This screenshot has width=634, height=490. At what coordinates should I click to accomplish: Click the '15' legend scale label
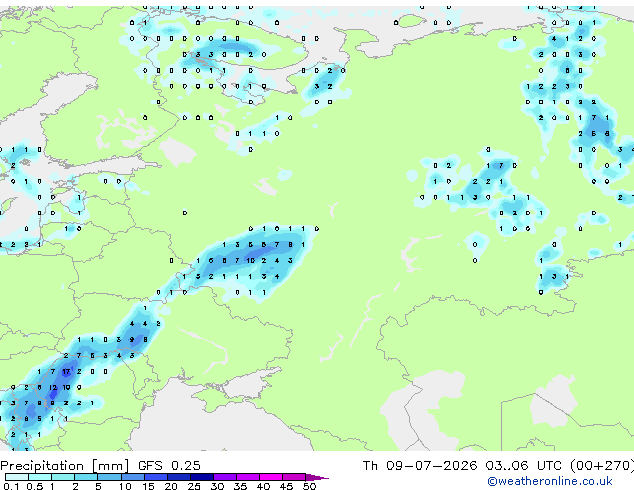click(x=148, y=486)
